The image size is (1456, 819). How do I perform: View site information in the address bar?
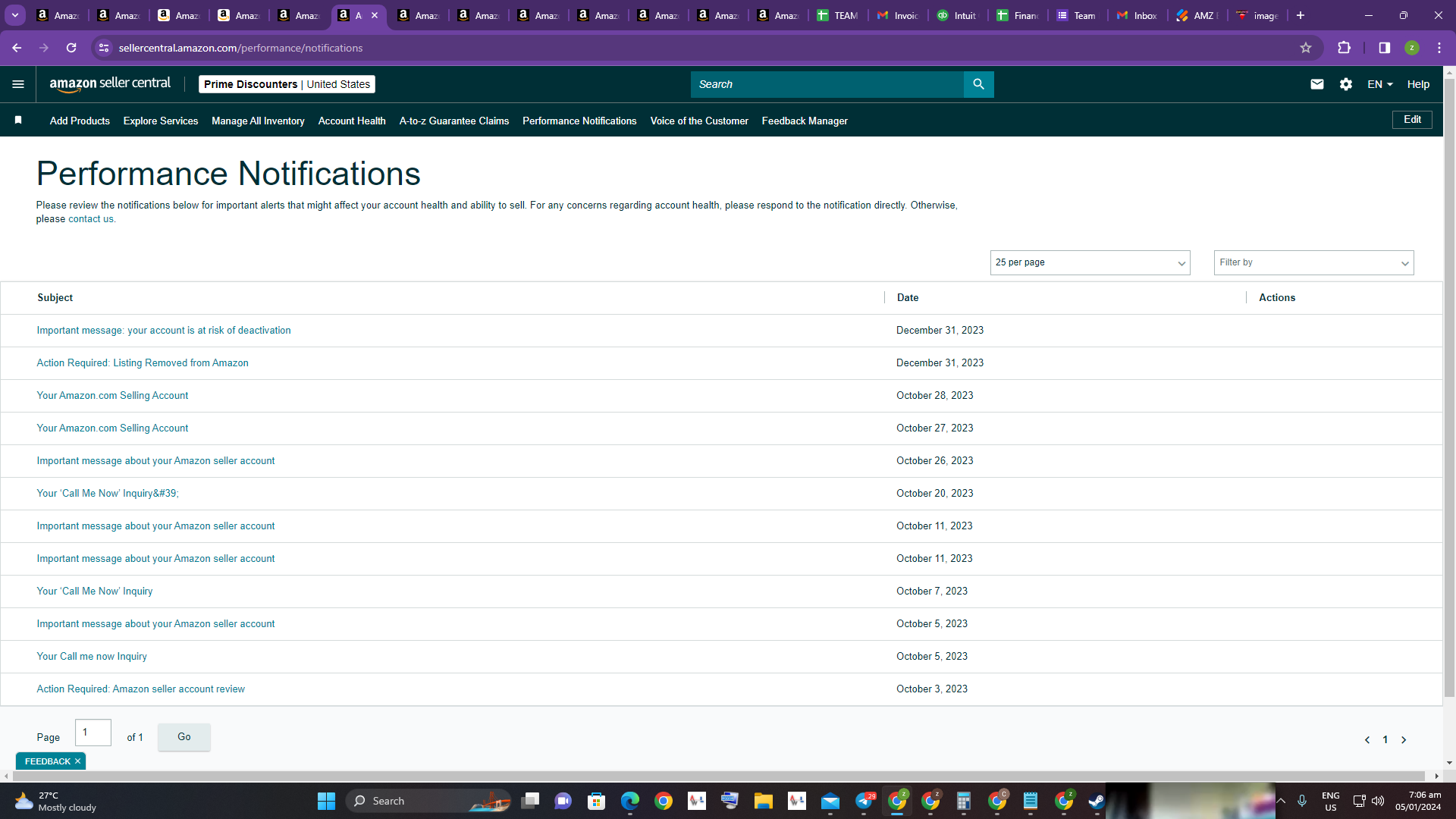(104, 48)
